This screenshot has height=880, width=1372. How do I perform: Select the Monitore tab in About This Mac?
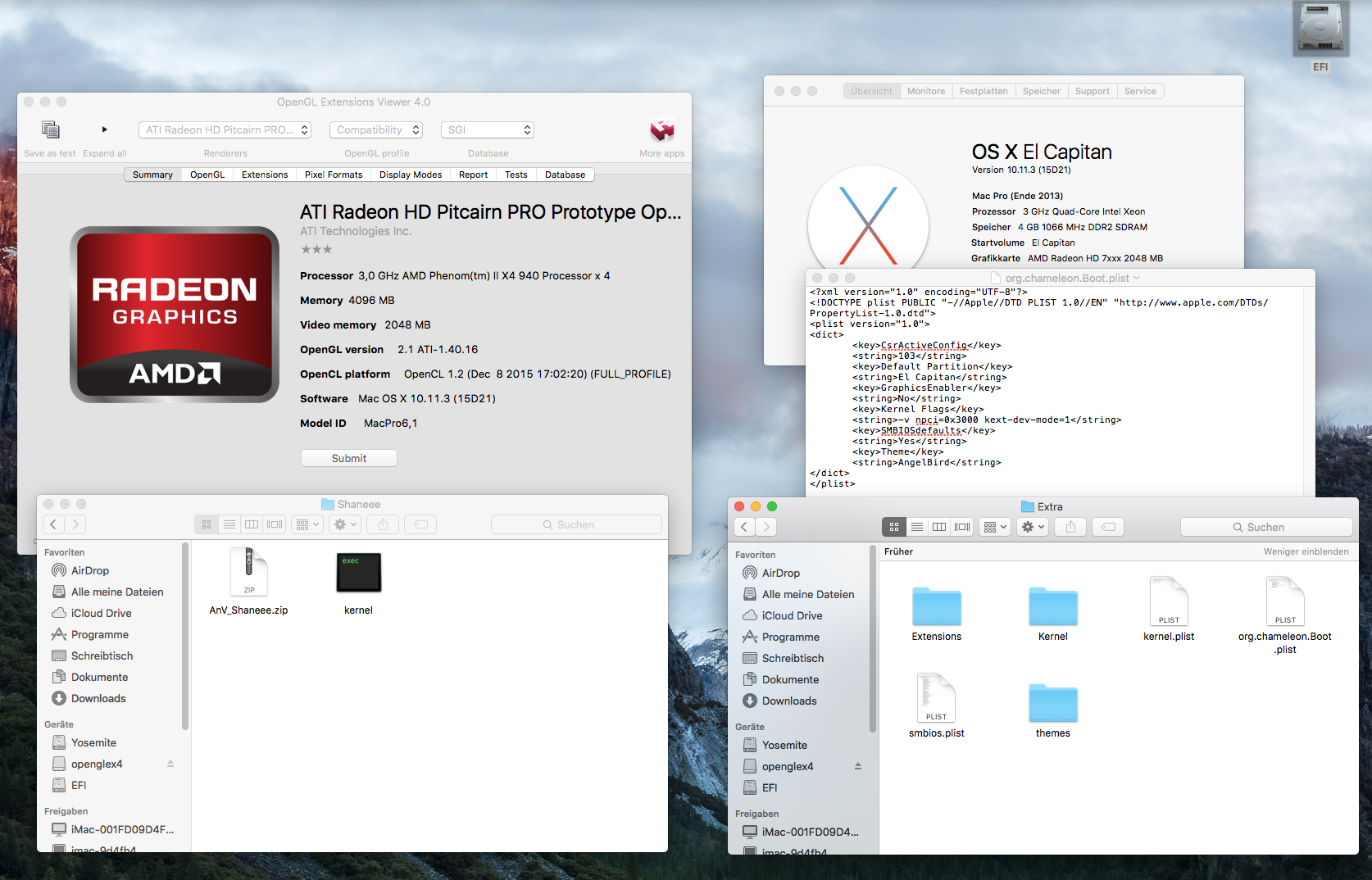coord(926,91)
